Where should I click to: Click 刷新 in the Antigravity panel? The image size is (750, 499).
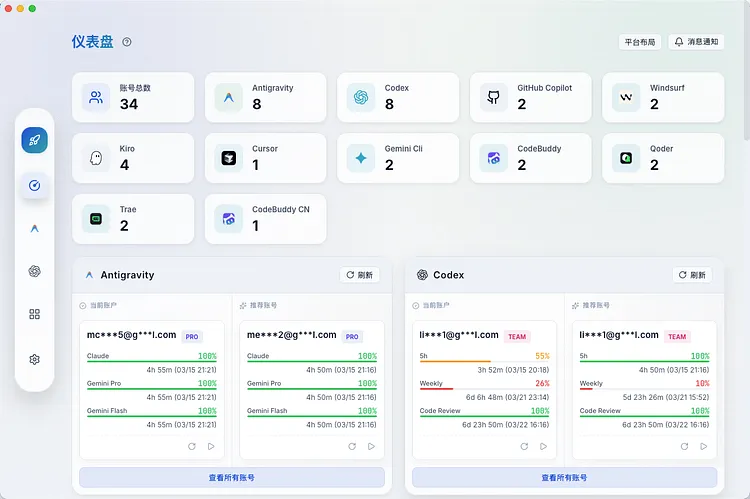click(360, 275)
